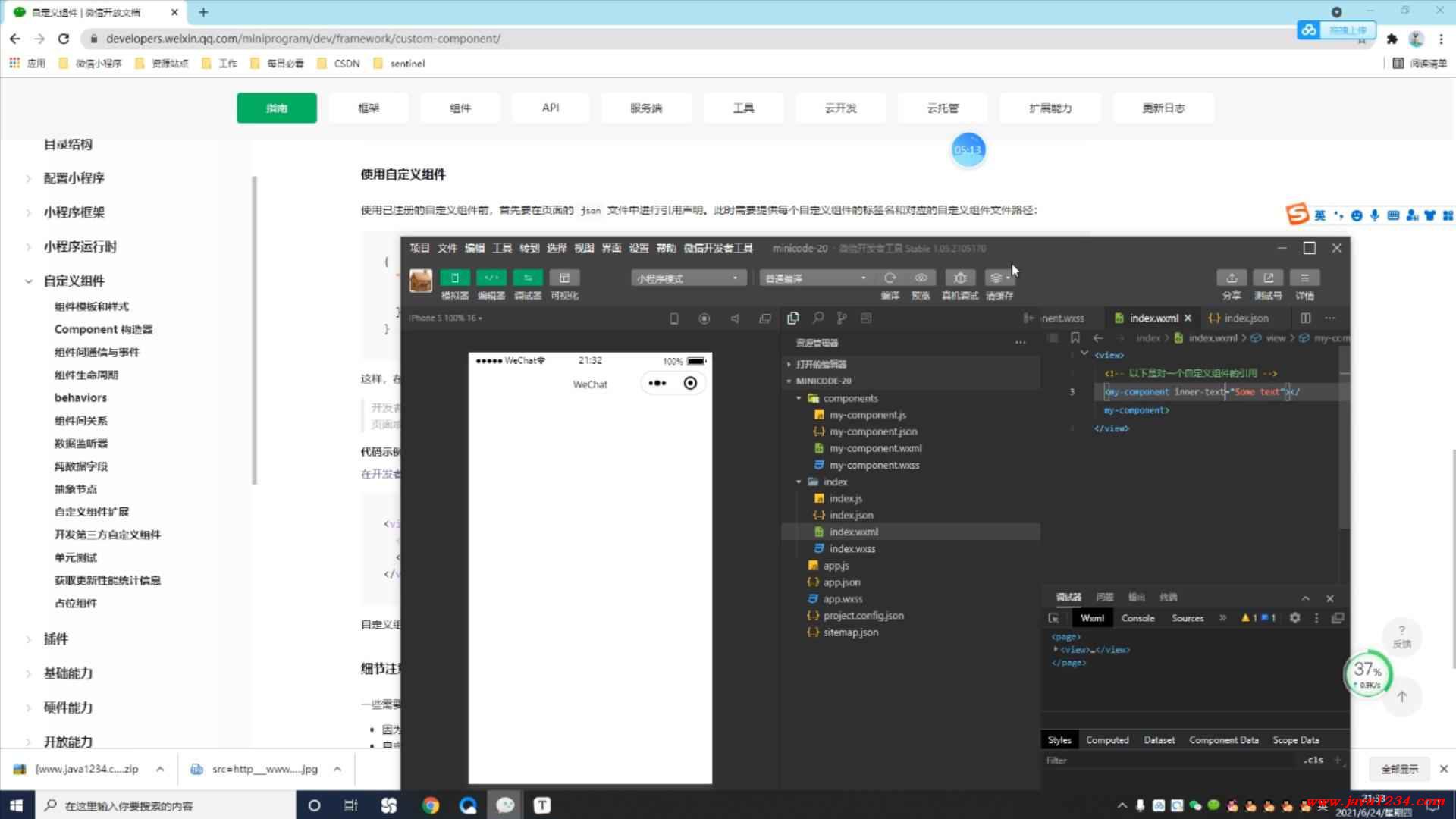The image size is (1456, 819).
Task: Click the simulator capsule close circle
Action: pos(690,383)
